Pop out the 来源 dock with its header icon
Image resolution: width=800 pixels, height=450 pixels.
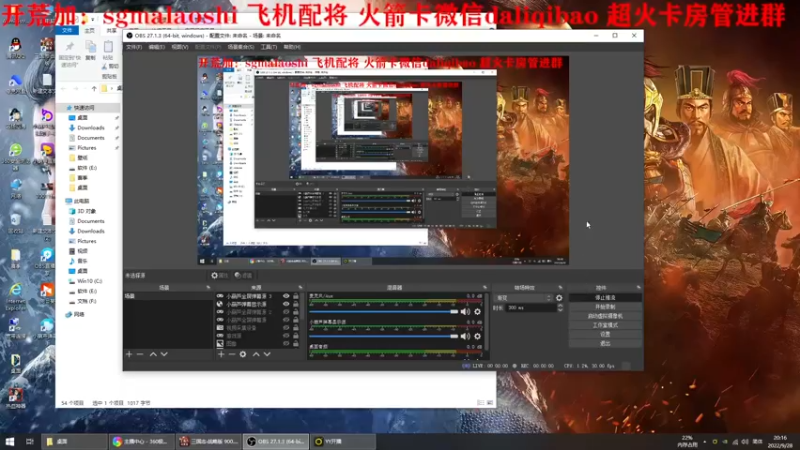tap(300, 288)
